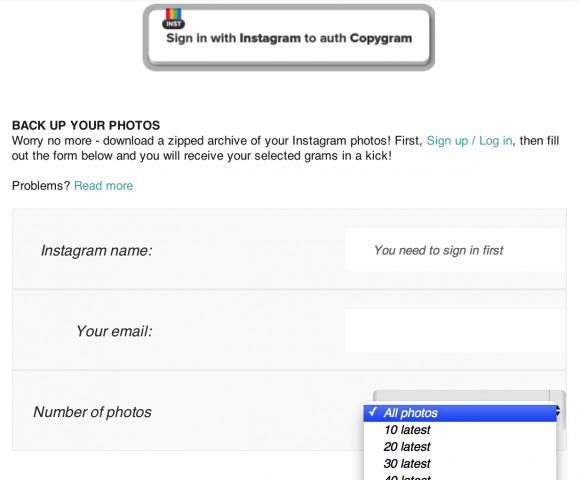The width and height of the screenshot is (580, 480).
Task: Select the All photos option
Action: [x=460, y=413]
